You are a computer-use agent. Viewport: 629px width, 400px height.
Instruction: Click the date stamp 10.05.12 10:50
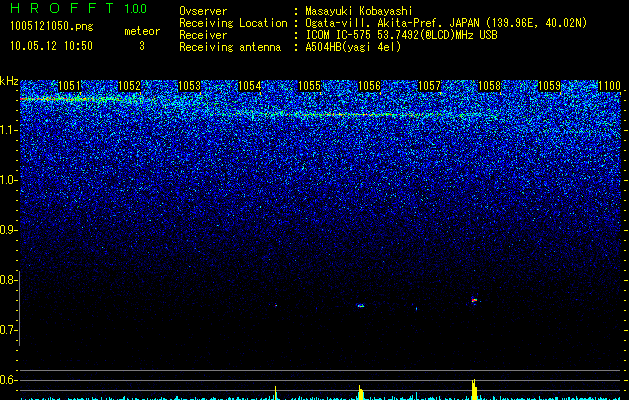tap(51, 46)
